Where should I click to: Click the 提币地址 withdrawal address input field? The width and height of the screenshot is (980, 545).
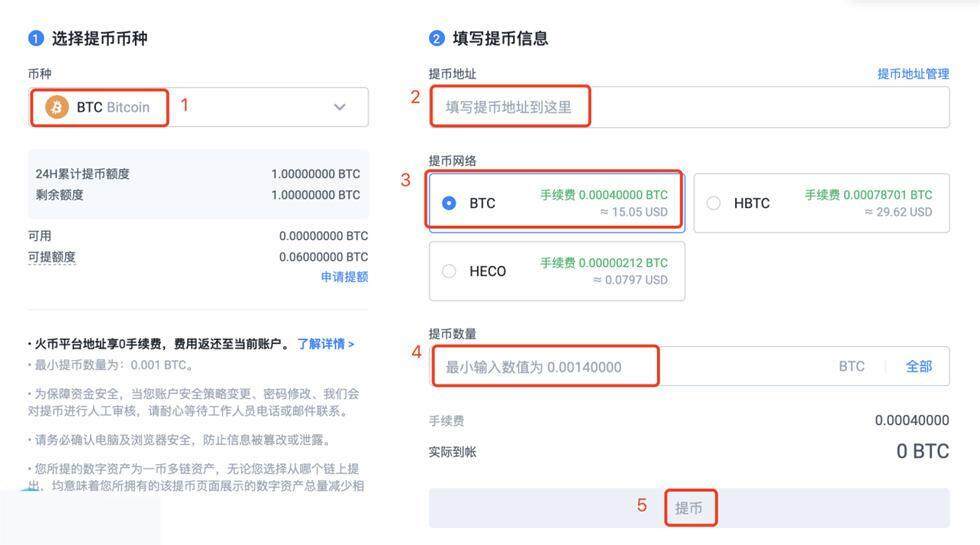click(688, 107)
